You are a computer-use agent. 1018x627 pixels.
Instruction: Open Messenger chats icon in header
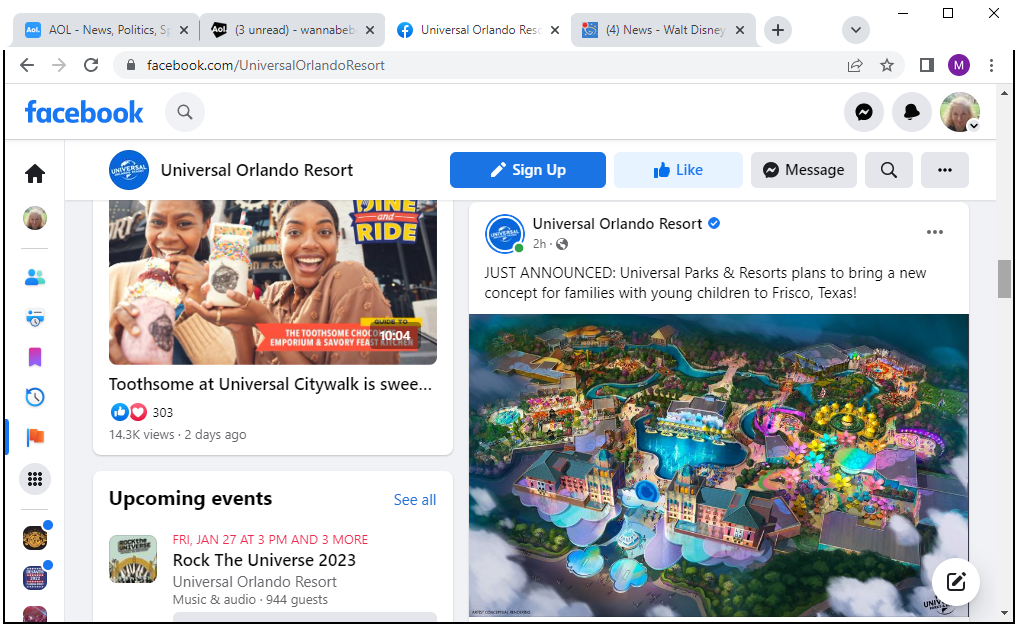[x=864, y=113]
